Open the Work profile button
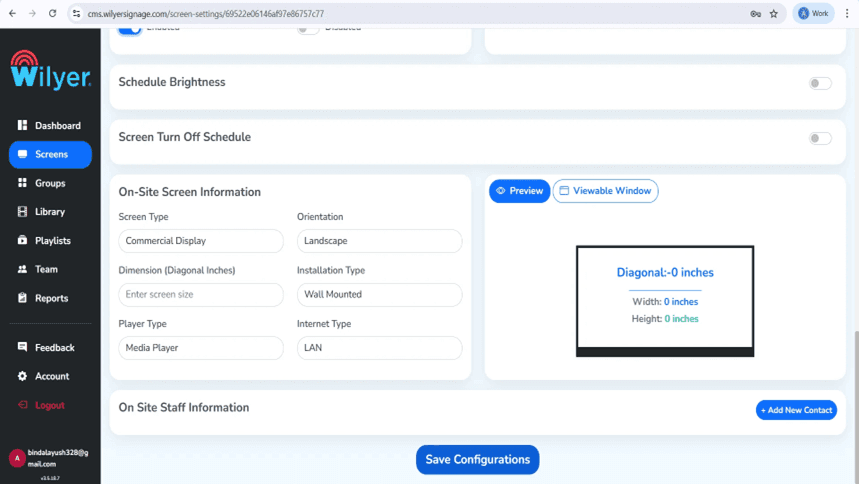859x484 pixels. (814, 14)
